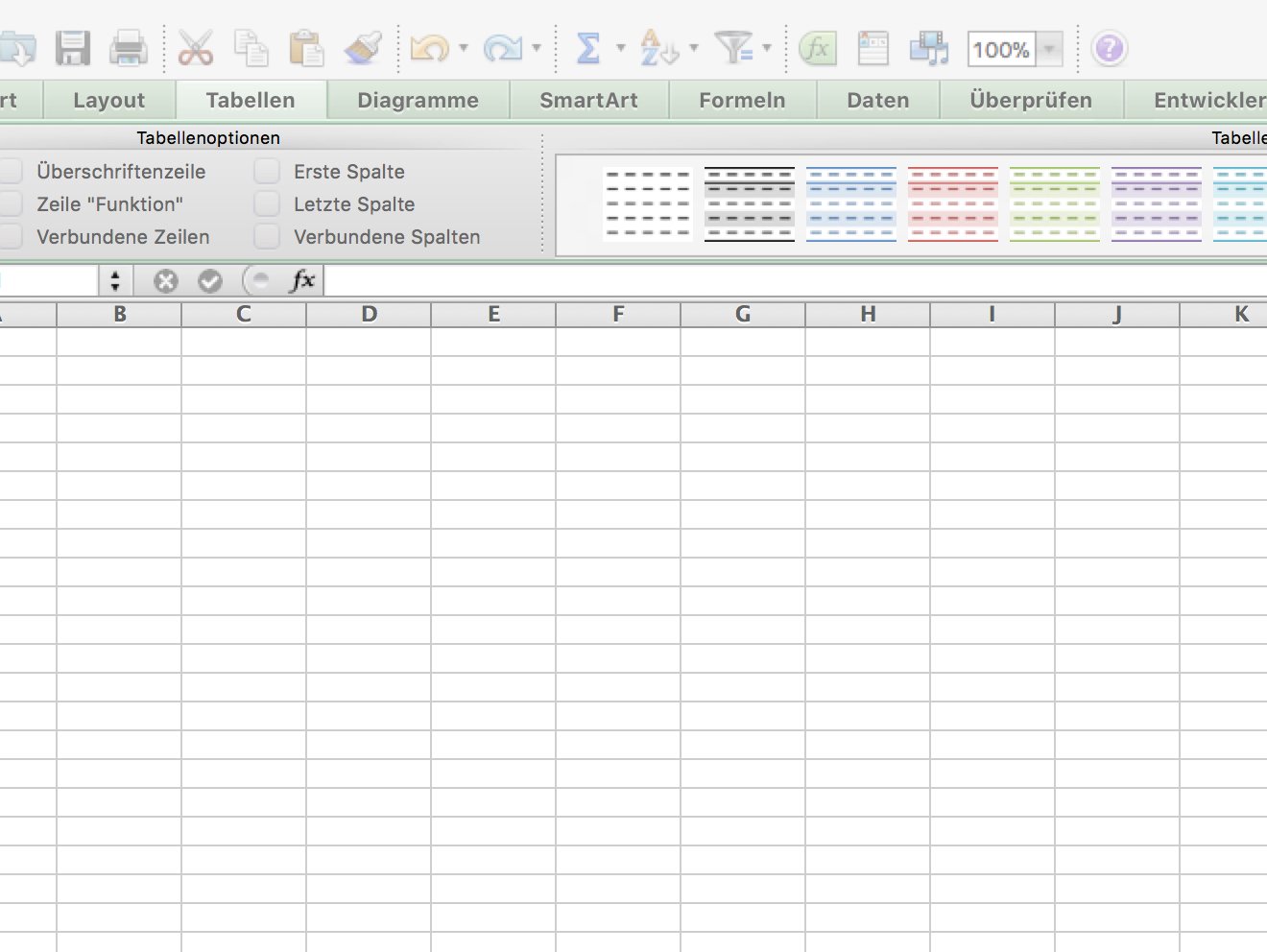Apply the green table style
Image resolution: width=1267 pixels, height=952 pixels.
click(1055, 203)
